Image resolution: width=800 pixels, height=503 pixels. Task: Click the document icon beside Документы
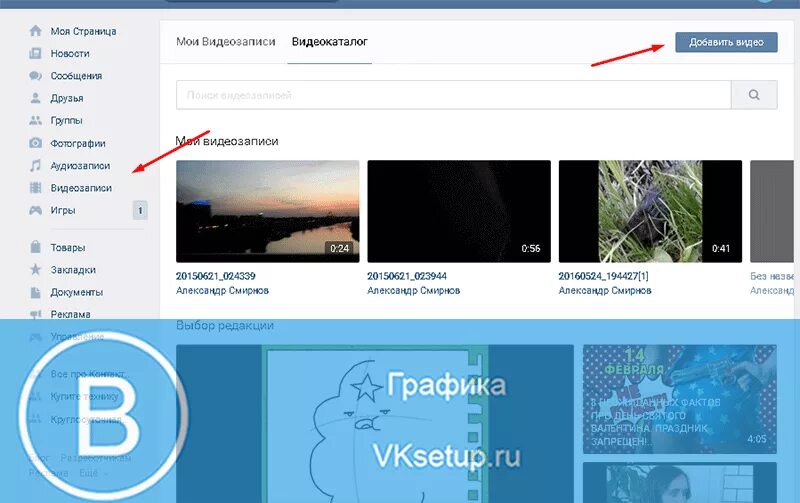(x=35, y=292)
